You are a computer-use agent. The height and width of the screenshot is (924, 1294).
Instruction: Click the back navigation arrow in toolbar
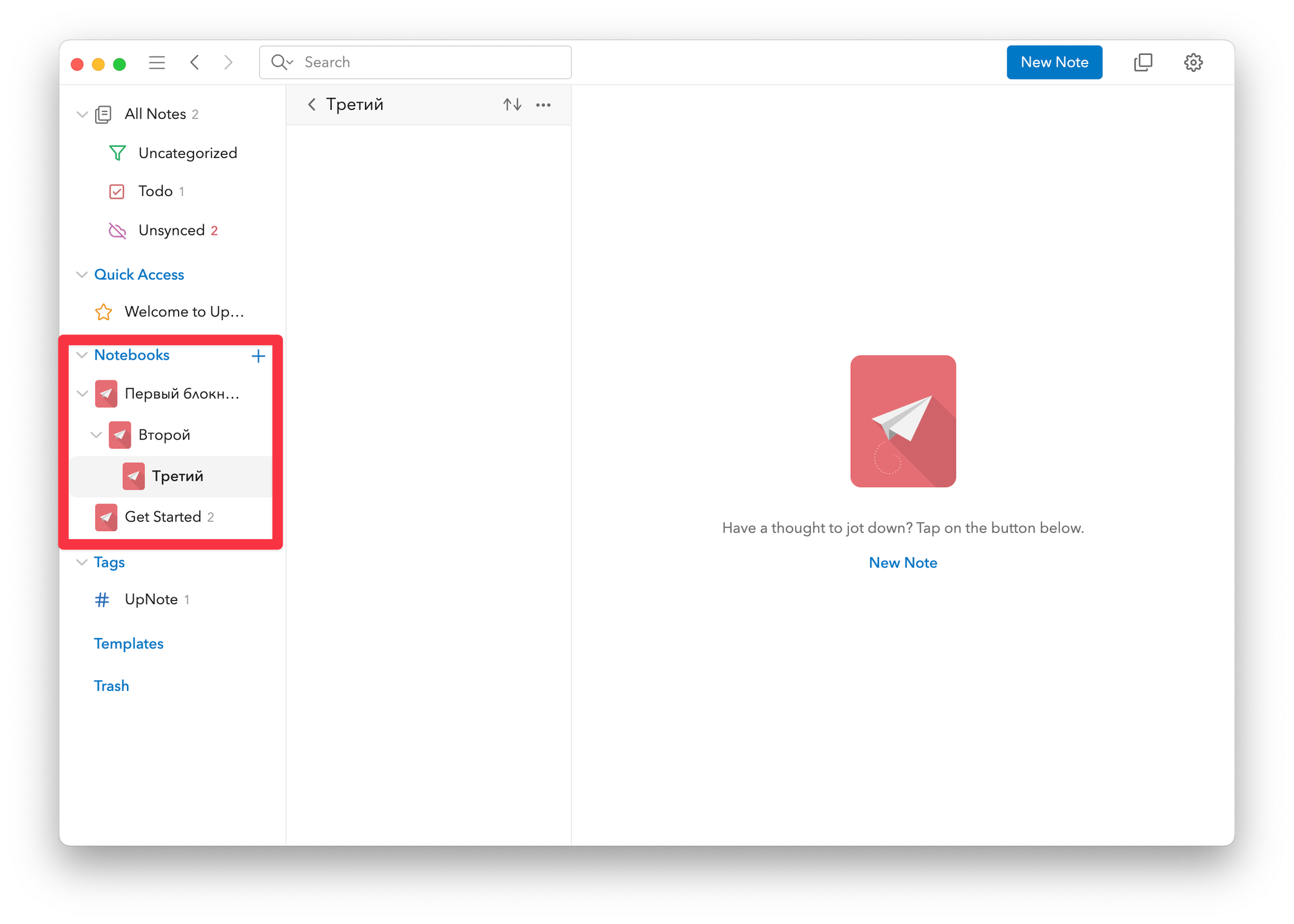[195, 63]
